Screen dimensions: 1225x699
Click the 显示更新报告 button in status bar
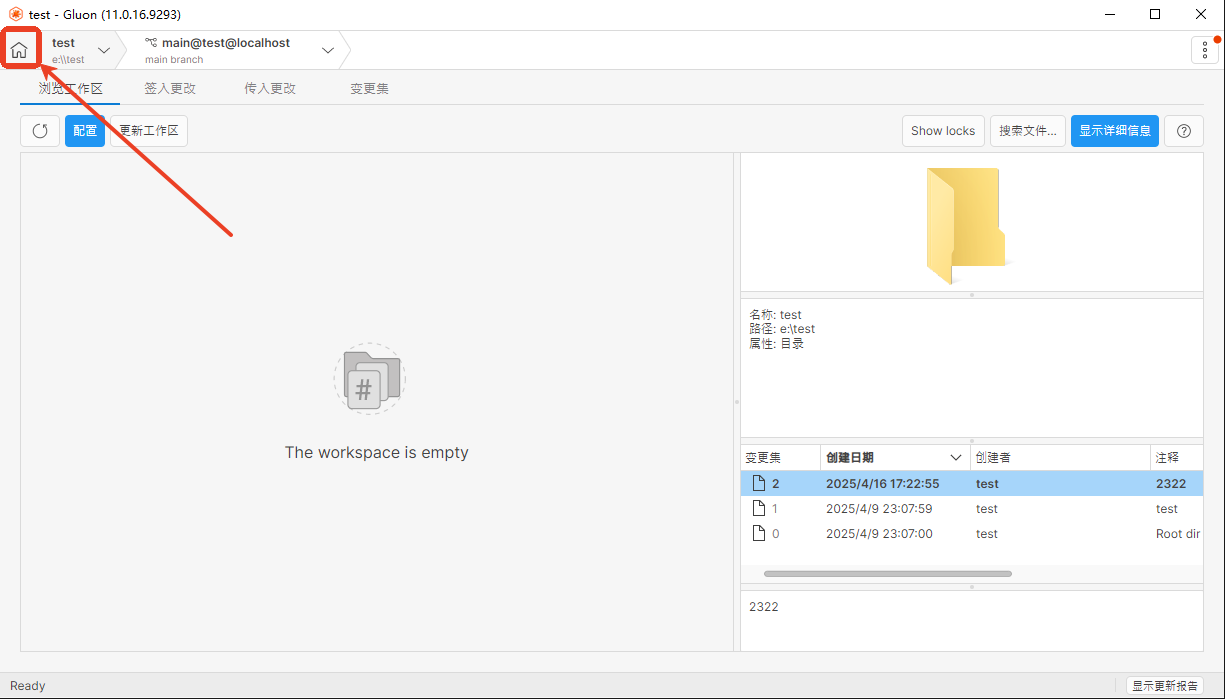(x=1165, y=686)
